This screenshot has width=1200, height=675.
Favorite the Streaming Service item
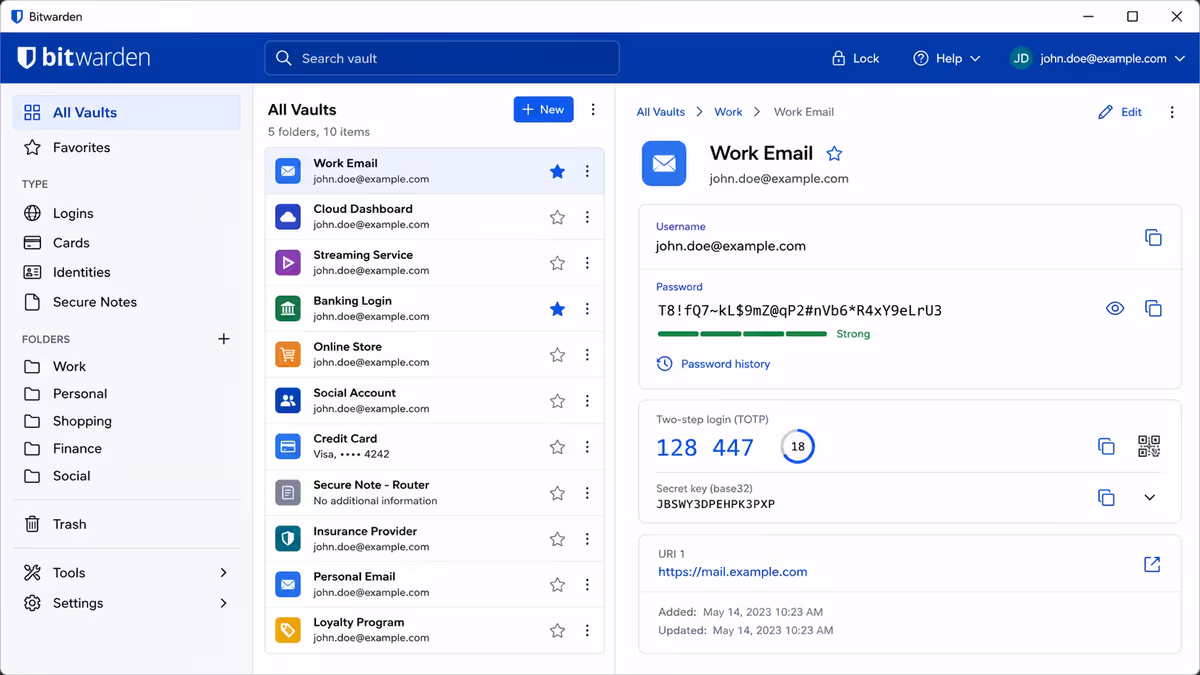click(x=558, y=263)
